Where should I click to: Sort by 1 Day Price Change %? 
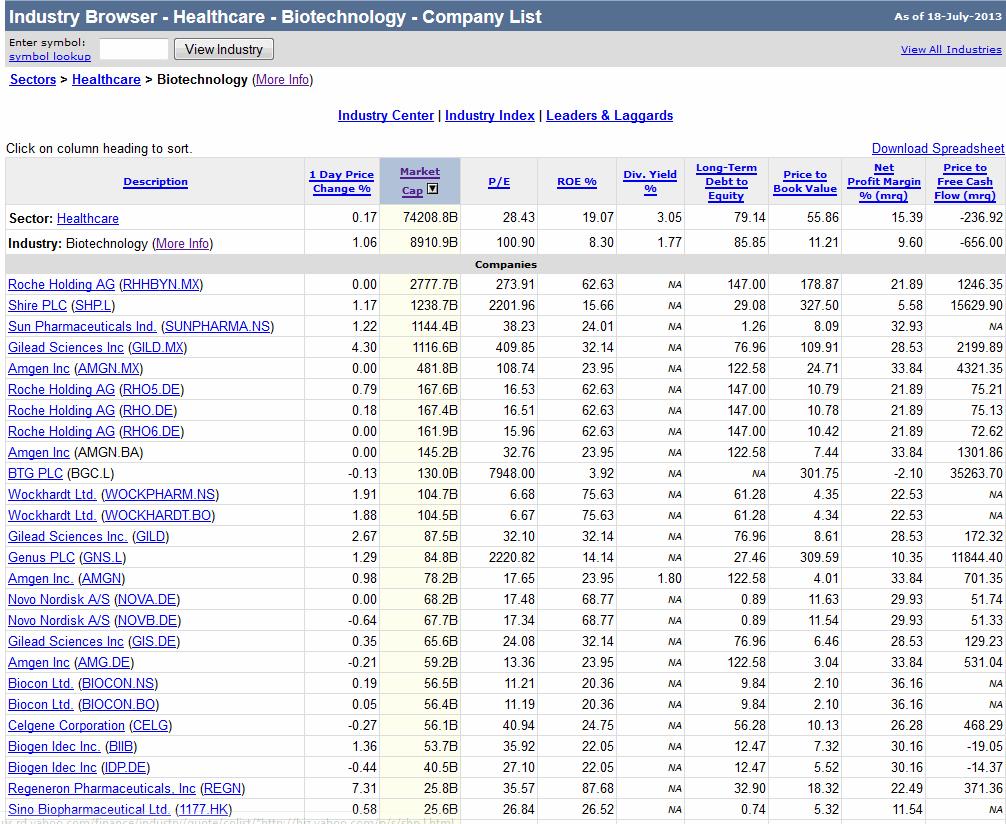click(340, 181)
